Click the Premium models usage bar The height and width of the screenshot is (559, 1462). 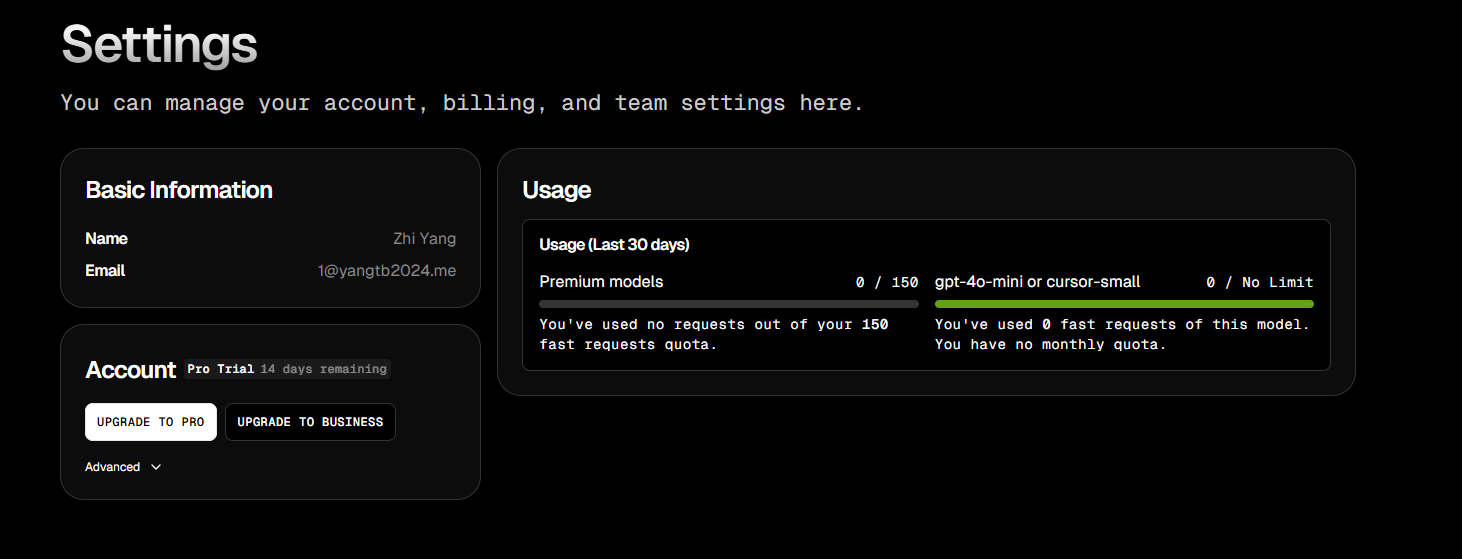click(x=728, y=303)
